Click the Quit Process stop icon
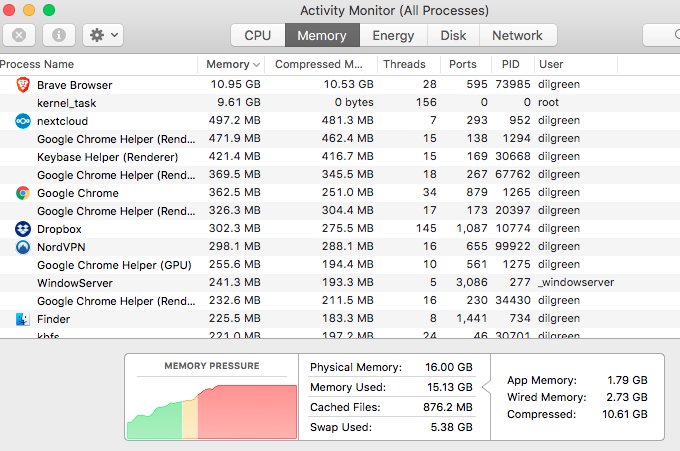The image size is (680, 451). pyautogui.click(x=19, y=35)
